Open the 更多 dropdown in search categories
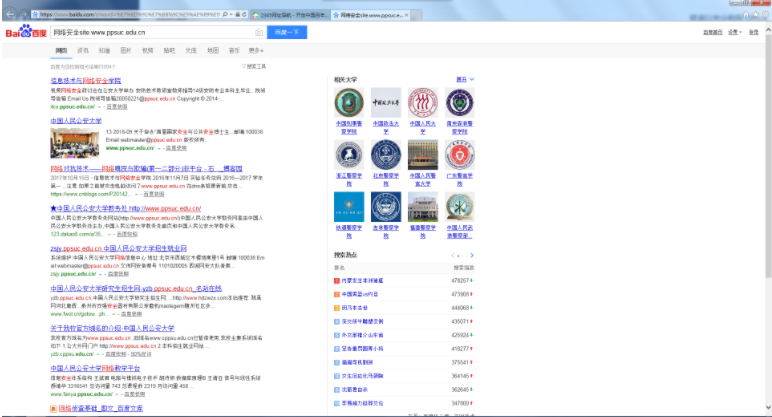772x417 pixels. (256, 50)
